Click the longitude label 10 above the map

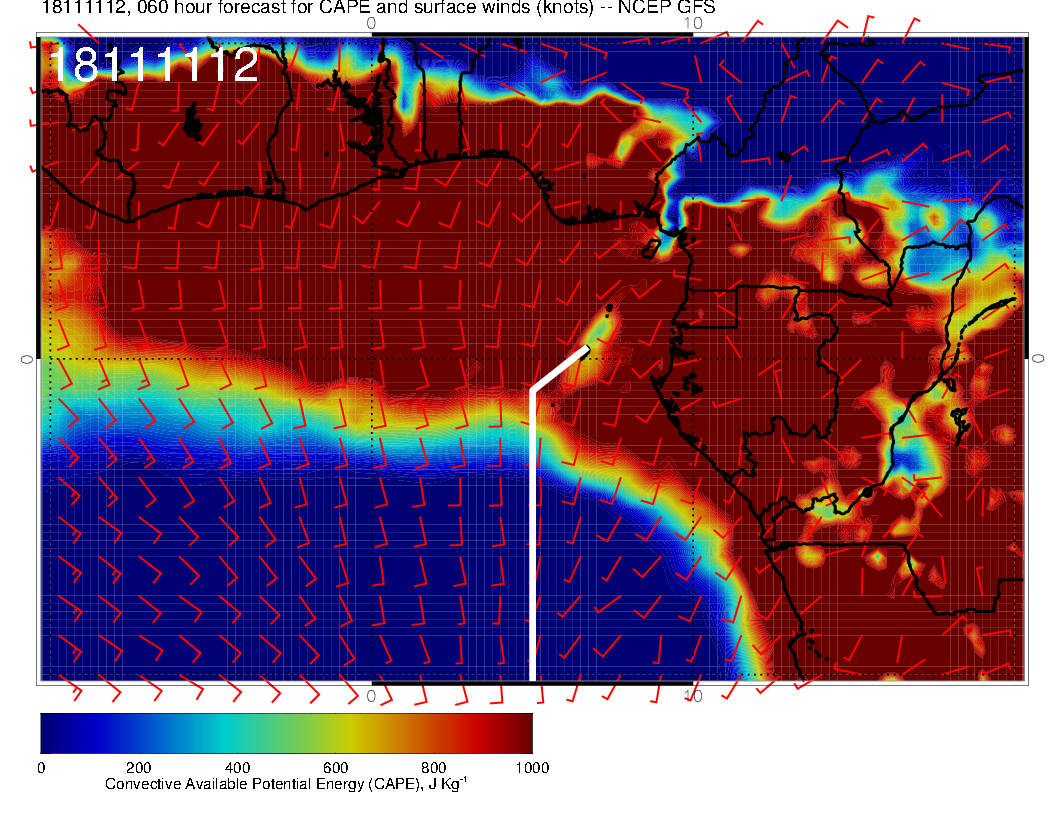pos(693,24)
